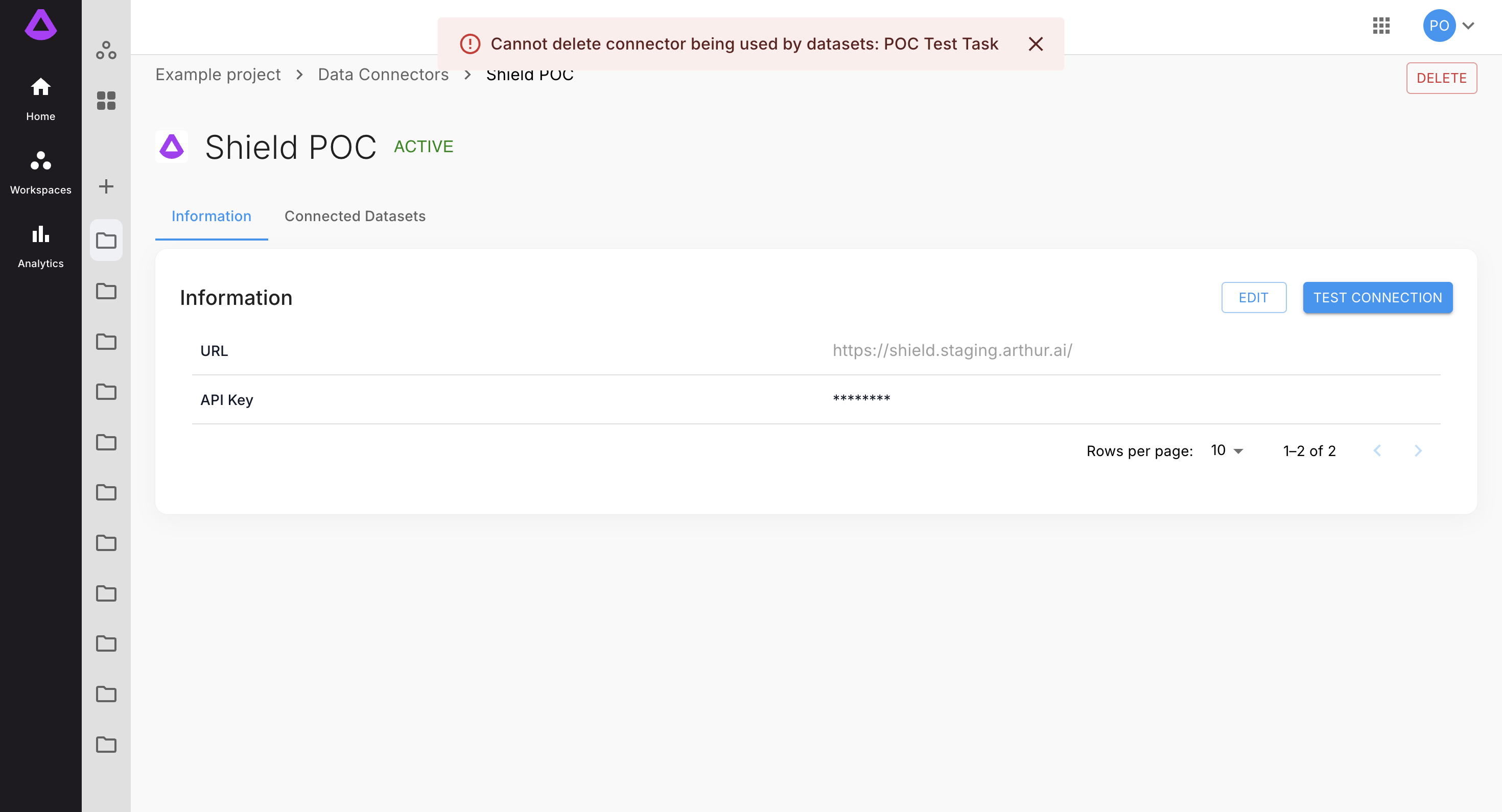Dismiss the cannot-delete-connector error alert

click(1036, 44)
